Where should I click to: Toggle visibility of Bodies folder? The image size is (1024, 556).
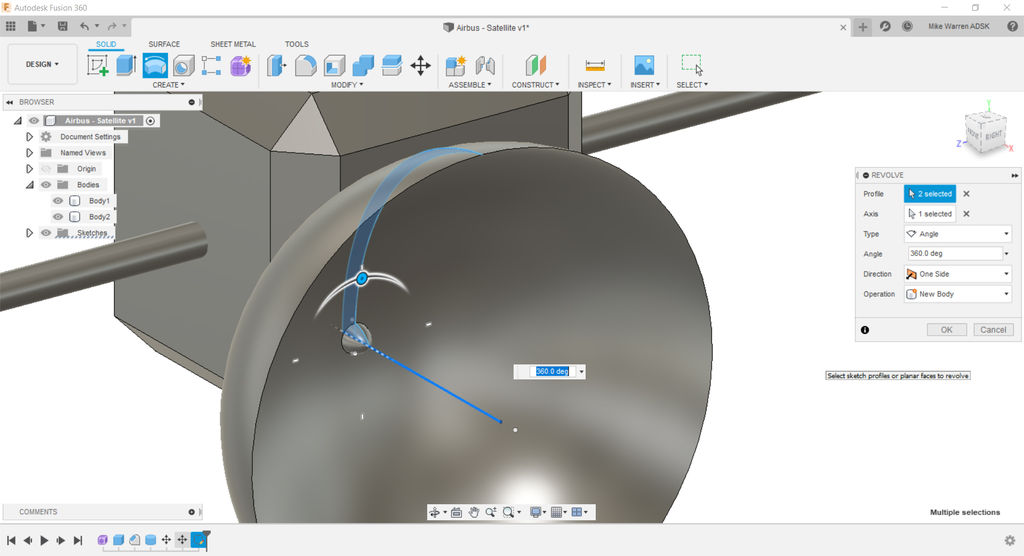click(46, 185)
